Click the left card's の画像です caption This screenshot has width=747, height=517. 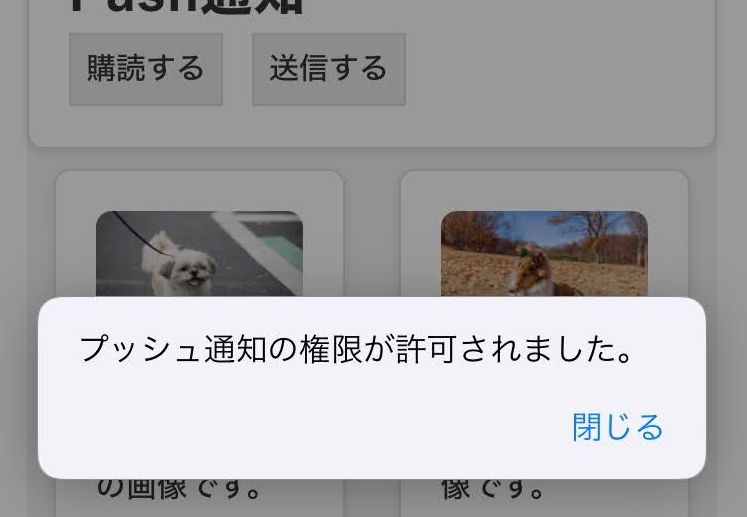(179, 489)
